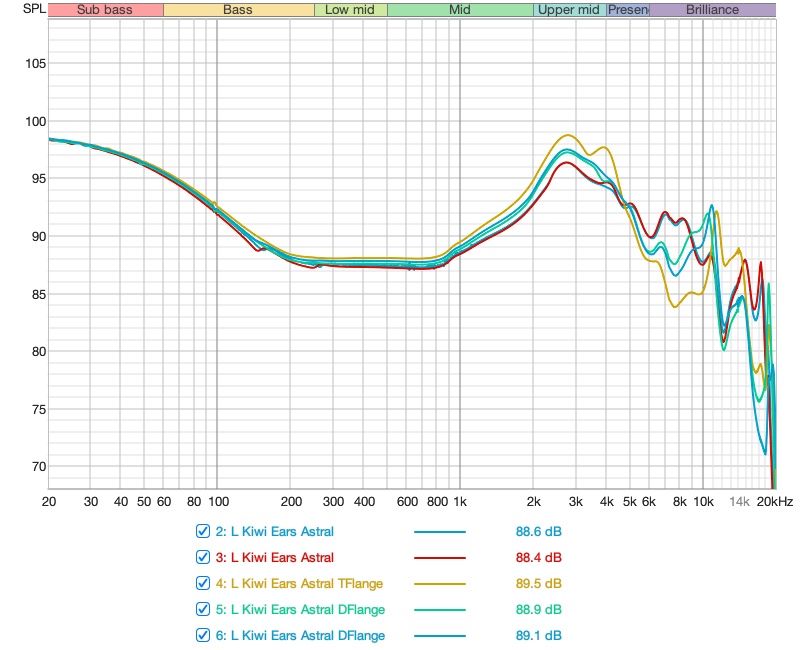Click the 200 frequency axis label
This screenshot has height=650, width=800.
291,502
